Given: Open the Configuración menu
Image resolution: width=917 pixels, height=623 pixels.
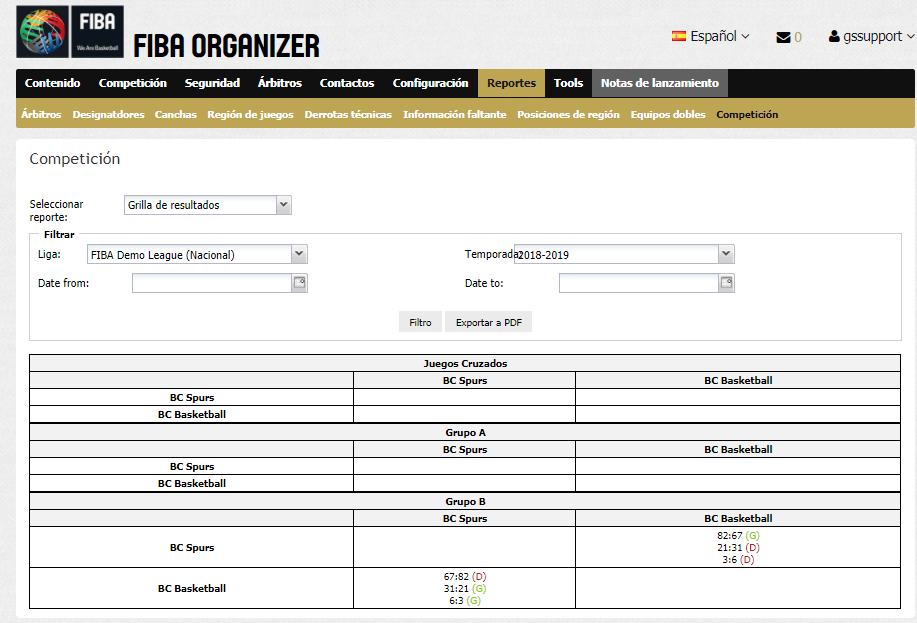Looking at the screenshot, I should (430, 83).
